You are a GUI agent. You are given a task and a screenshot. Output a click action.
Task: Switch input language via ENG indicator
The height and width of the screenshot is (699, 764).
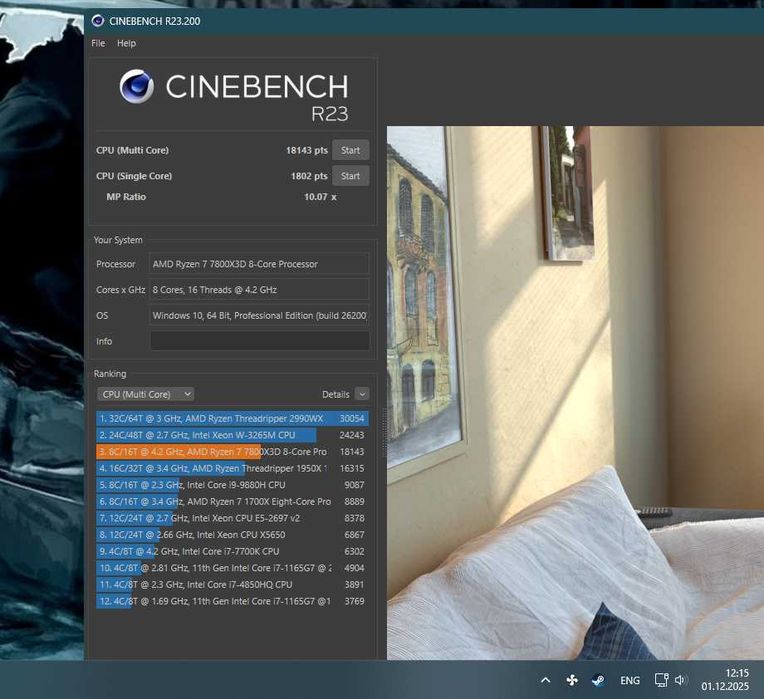(x=630, y=680)
